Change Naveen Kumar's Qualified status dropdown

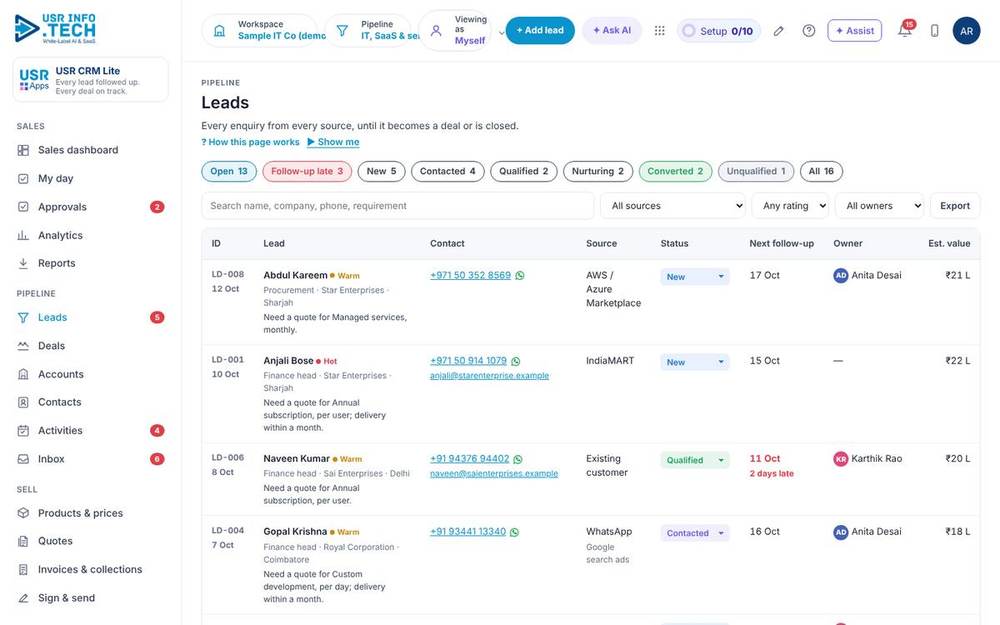(x=695, y=460)
